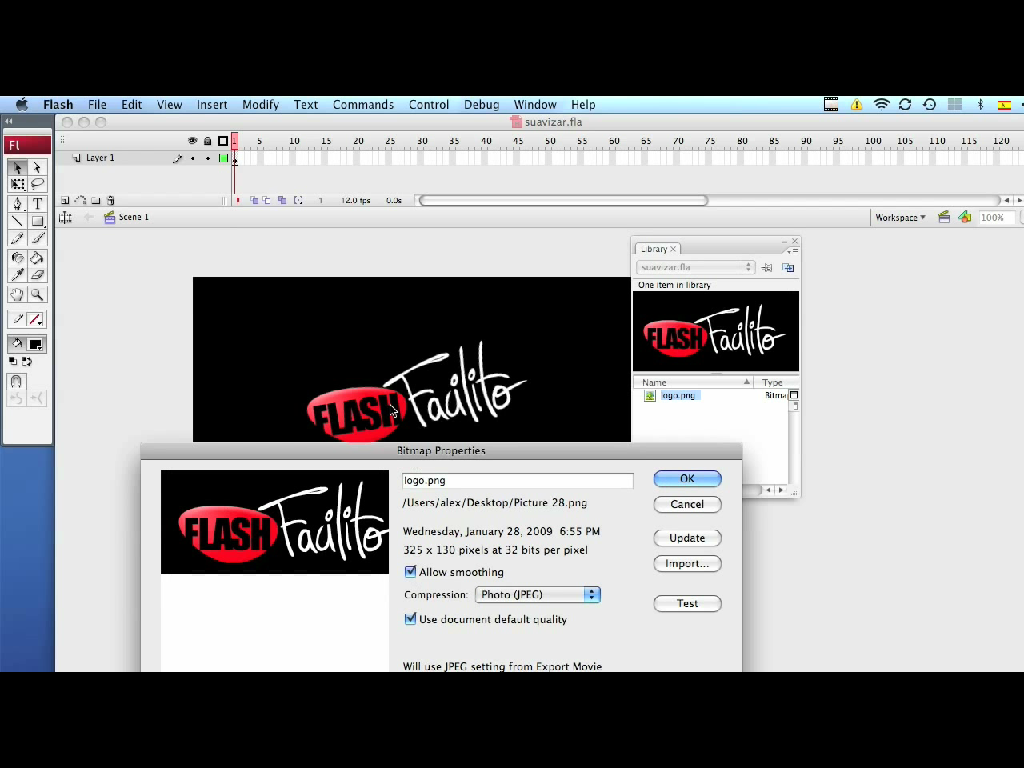Pick the Pencil tool
1024x768 pixels.
click(17, 239)
